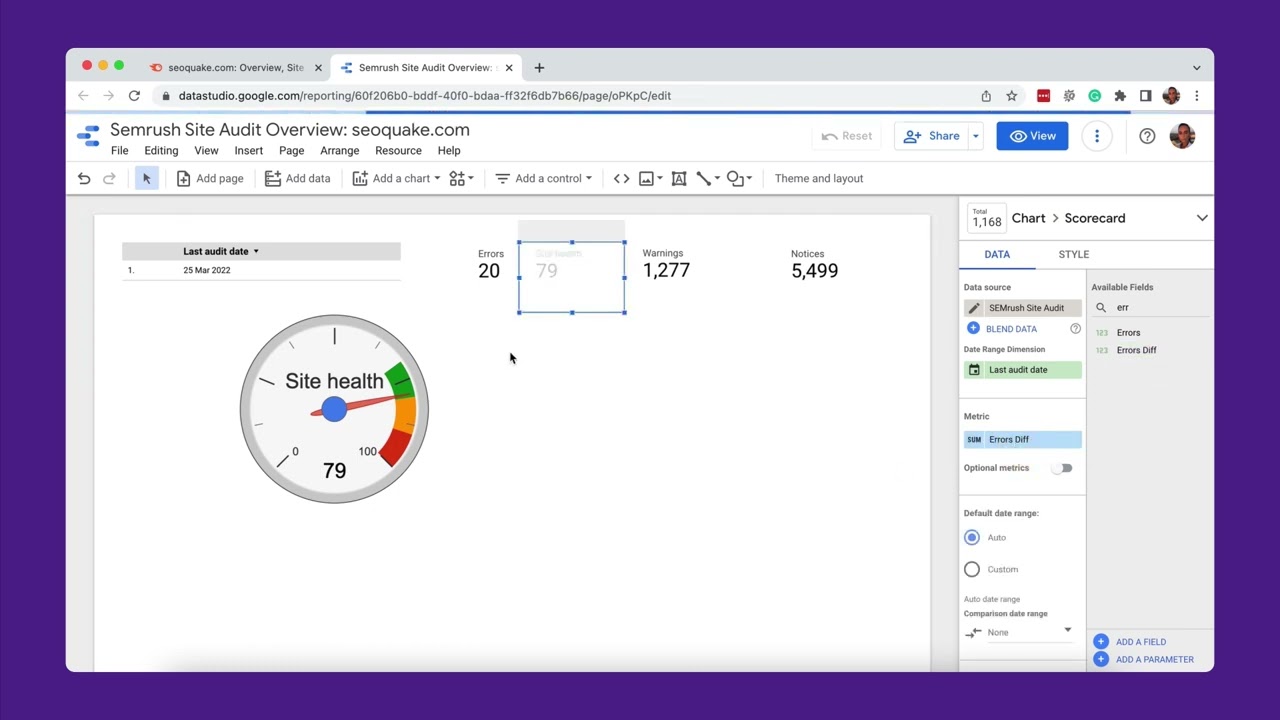Select the Custom date range radio button
This screenshot has height=720, width=1280.
coord(971,569)
